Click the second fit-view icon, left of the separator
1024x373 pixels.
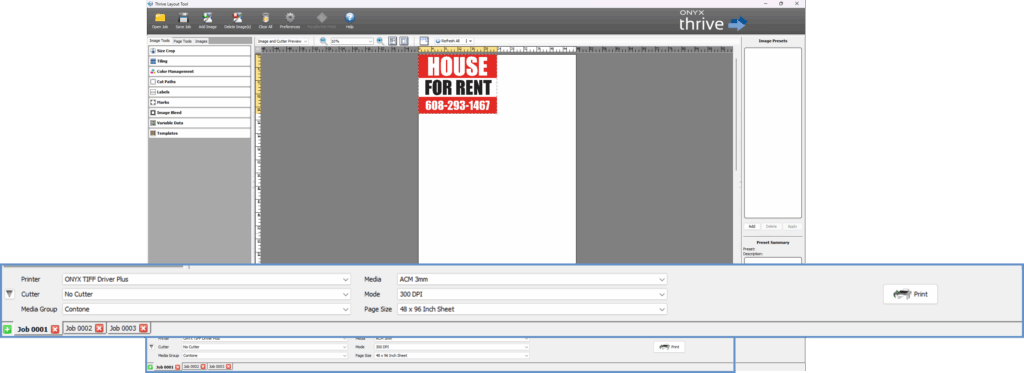(404, 41)
